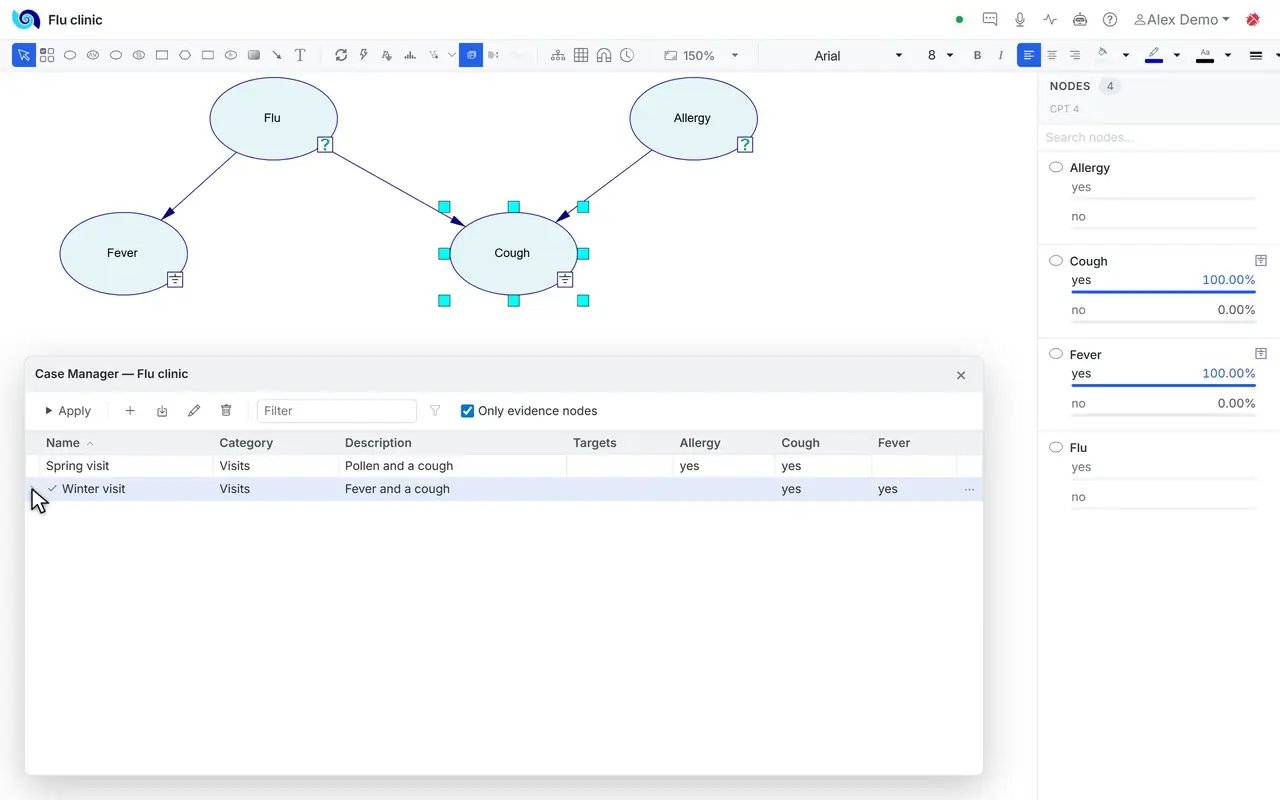Open the Alex Demo account menu

pos(1182,19)
